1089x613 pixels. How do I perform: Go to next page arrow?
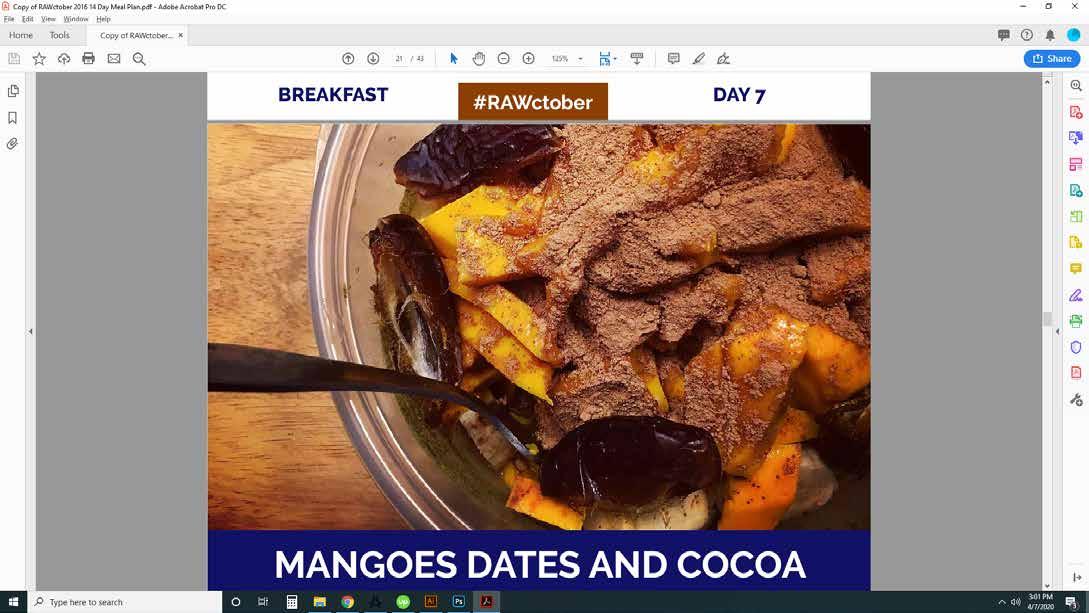click(373, 59)
